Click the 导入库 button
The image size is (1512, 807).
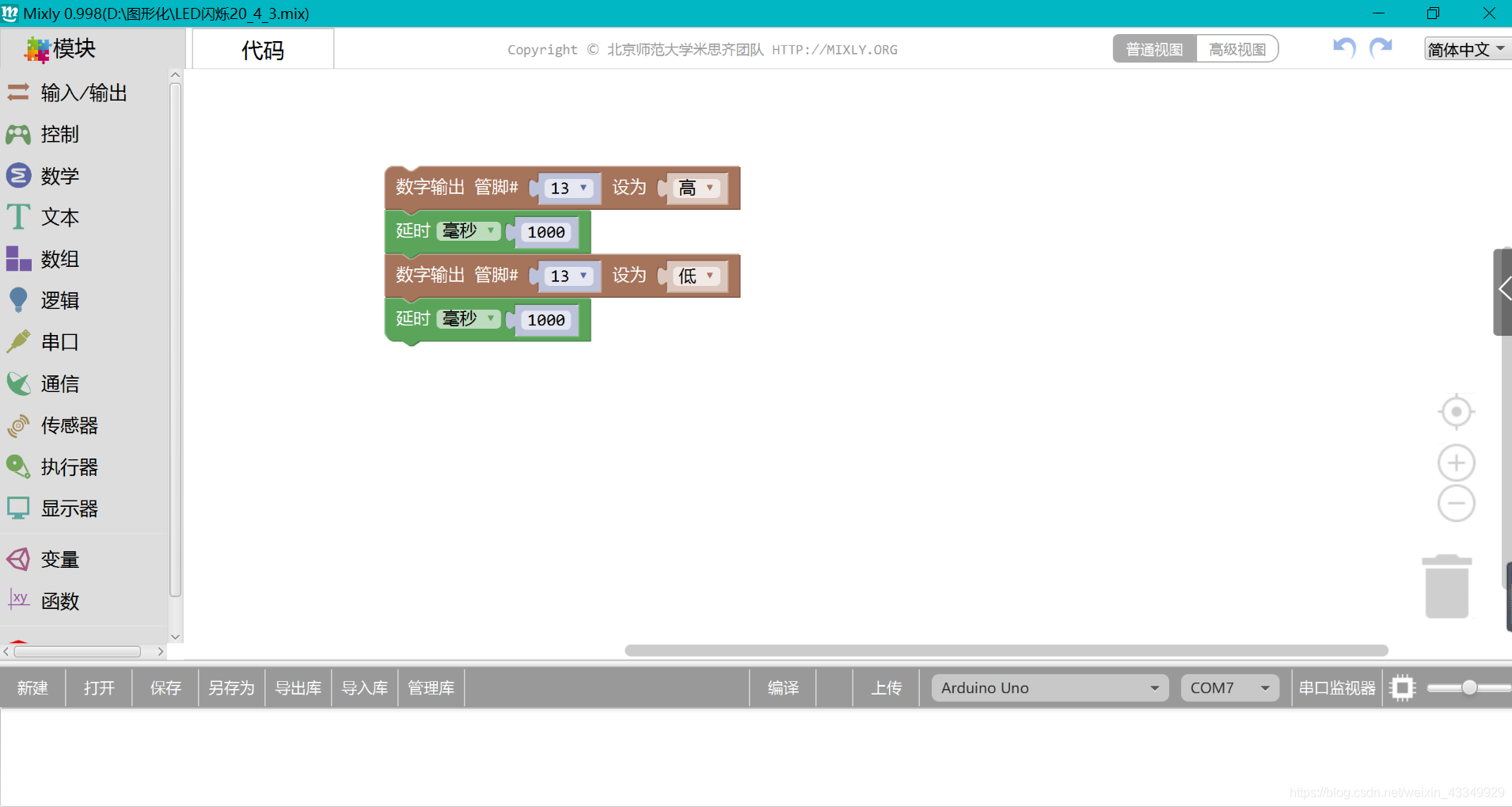click(365, 687)
